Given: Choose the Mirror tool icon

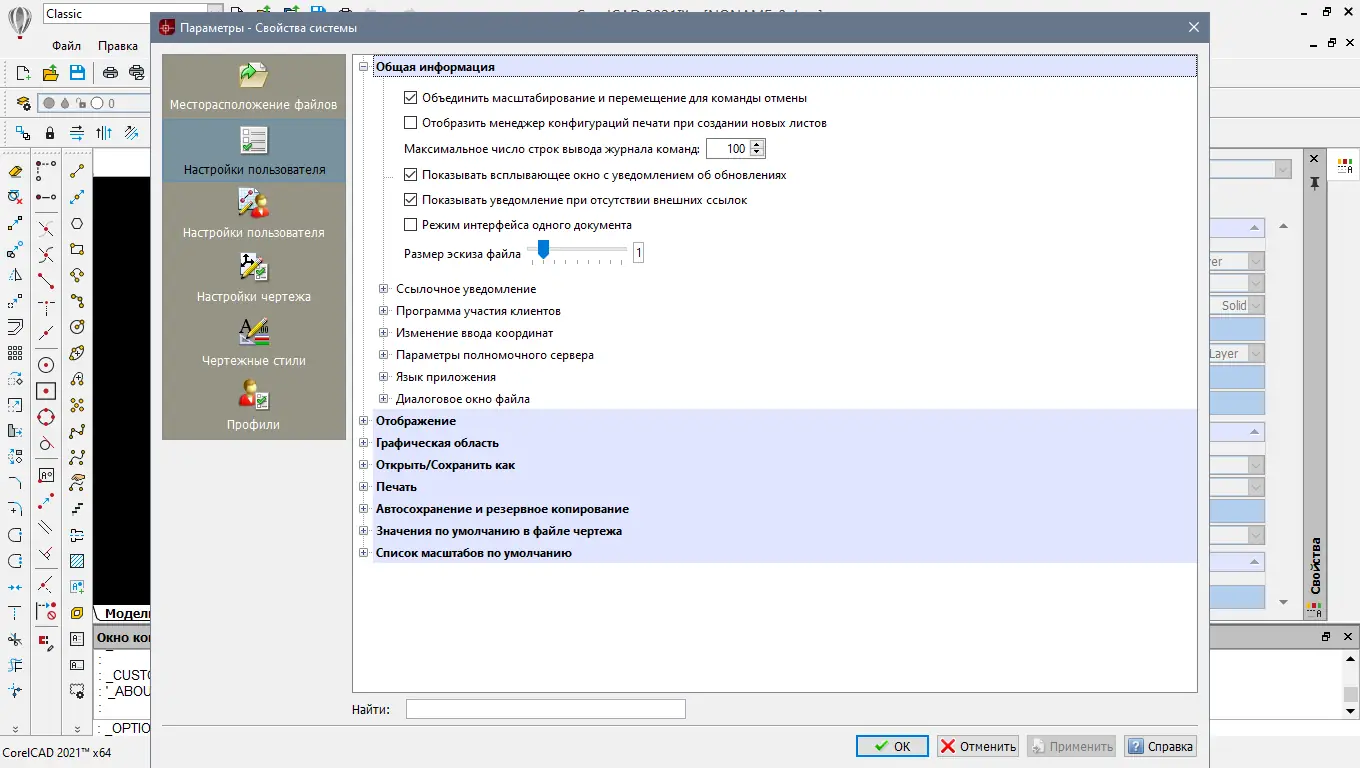Looking at the screenshot, I should (x=15, y=276).
